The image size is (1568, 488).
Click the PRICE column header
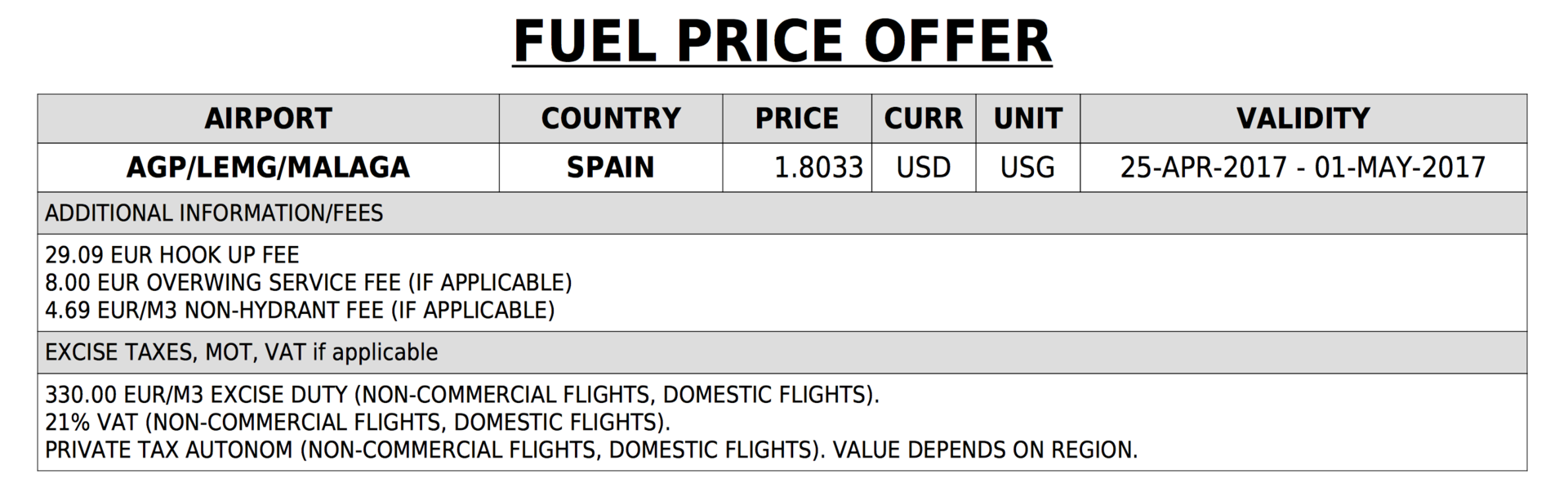pos(796,119)
